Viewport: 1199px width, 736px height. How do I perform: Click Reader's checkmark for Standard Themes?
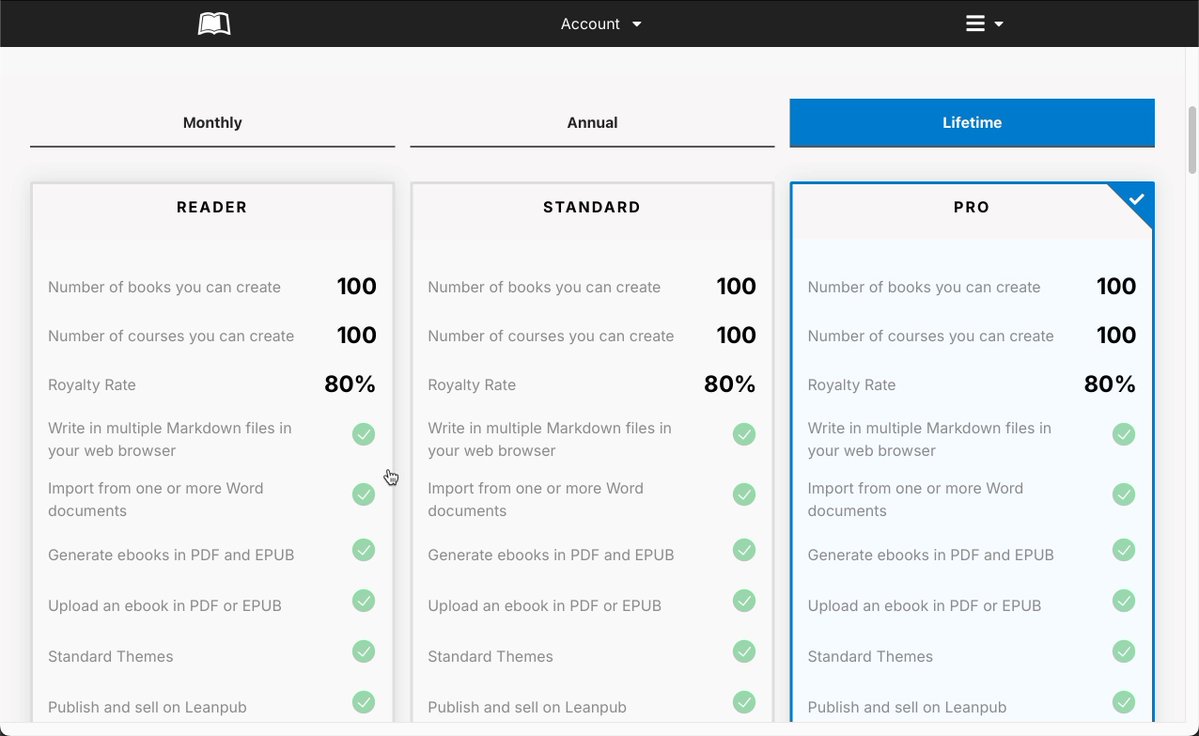tap(363, 651)
